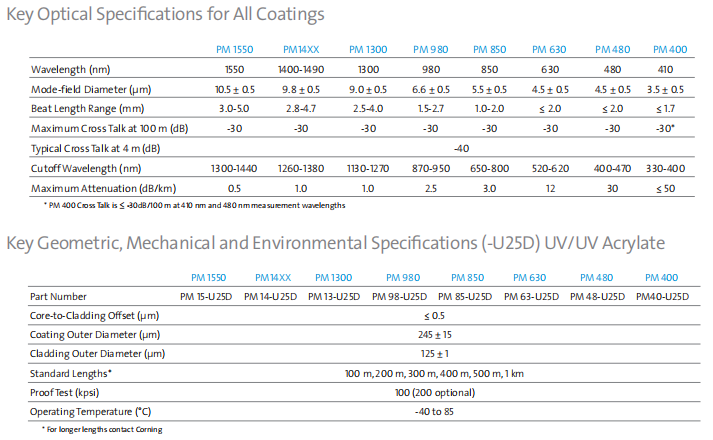Screen dimensions: 713x440
Task: Click the '12' maximum attenuation value
Action: click(x=551, y=189)
